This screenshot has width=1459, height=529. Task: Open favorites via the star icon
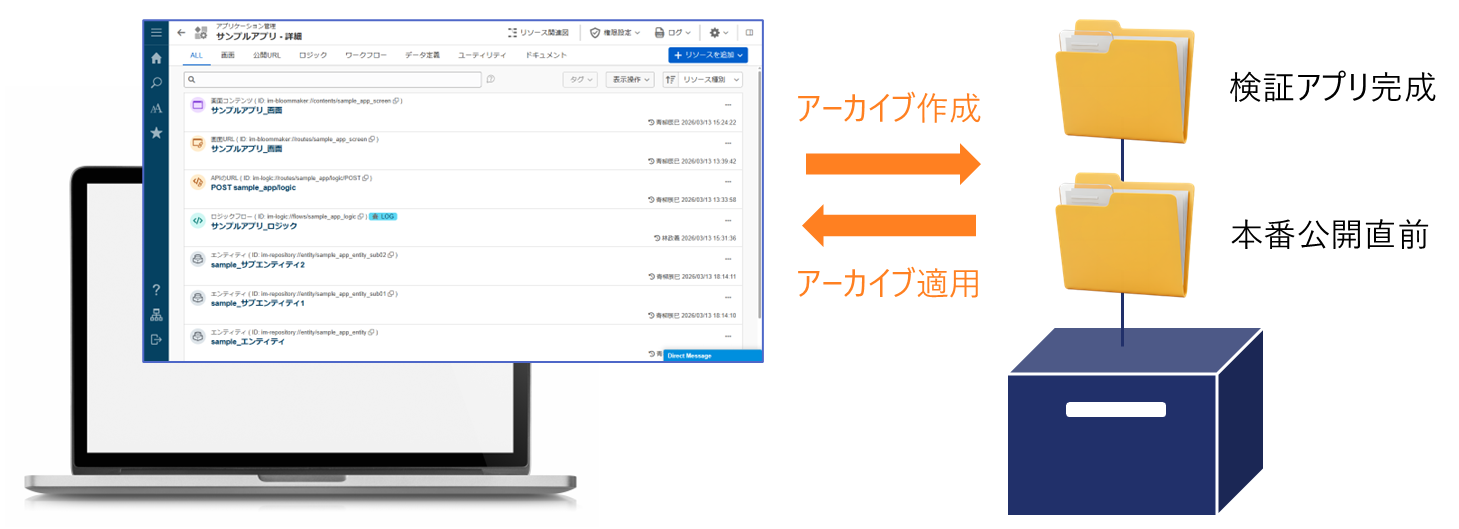point(156,132)
